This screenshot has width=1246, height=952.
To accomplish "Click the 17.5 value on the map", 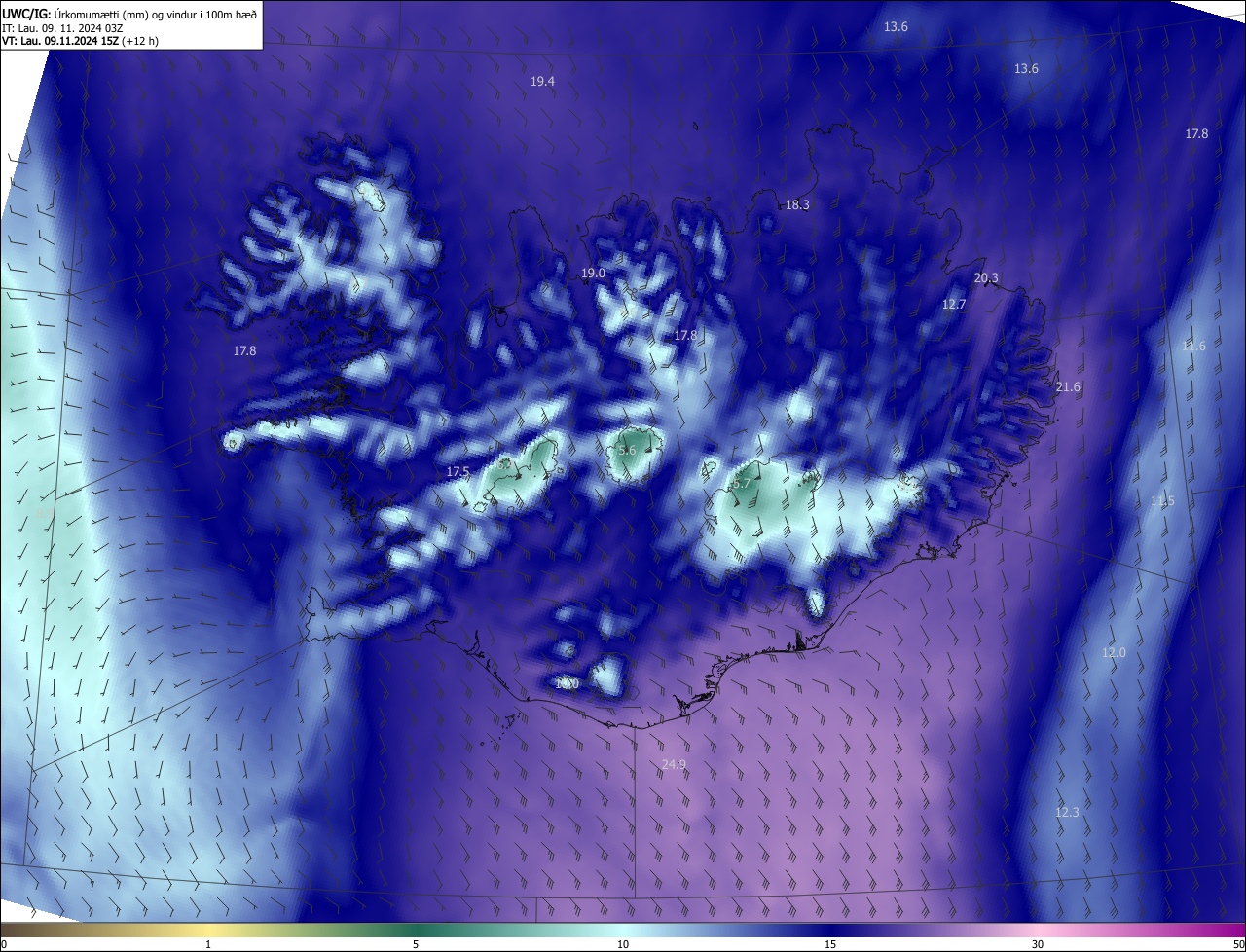I will point(458,472).
